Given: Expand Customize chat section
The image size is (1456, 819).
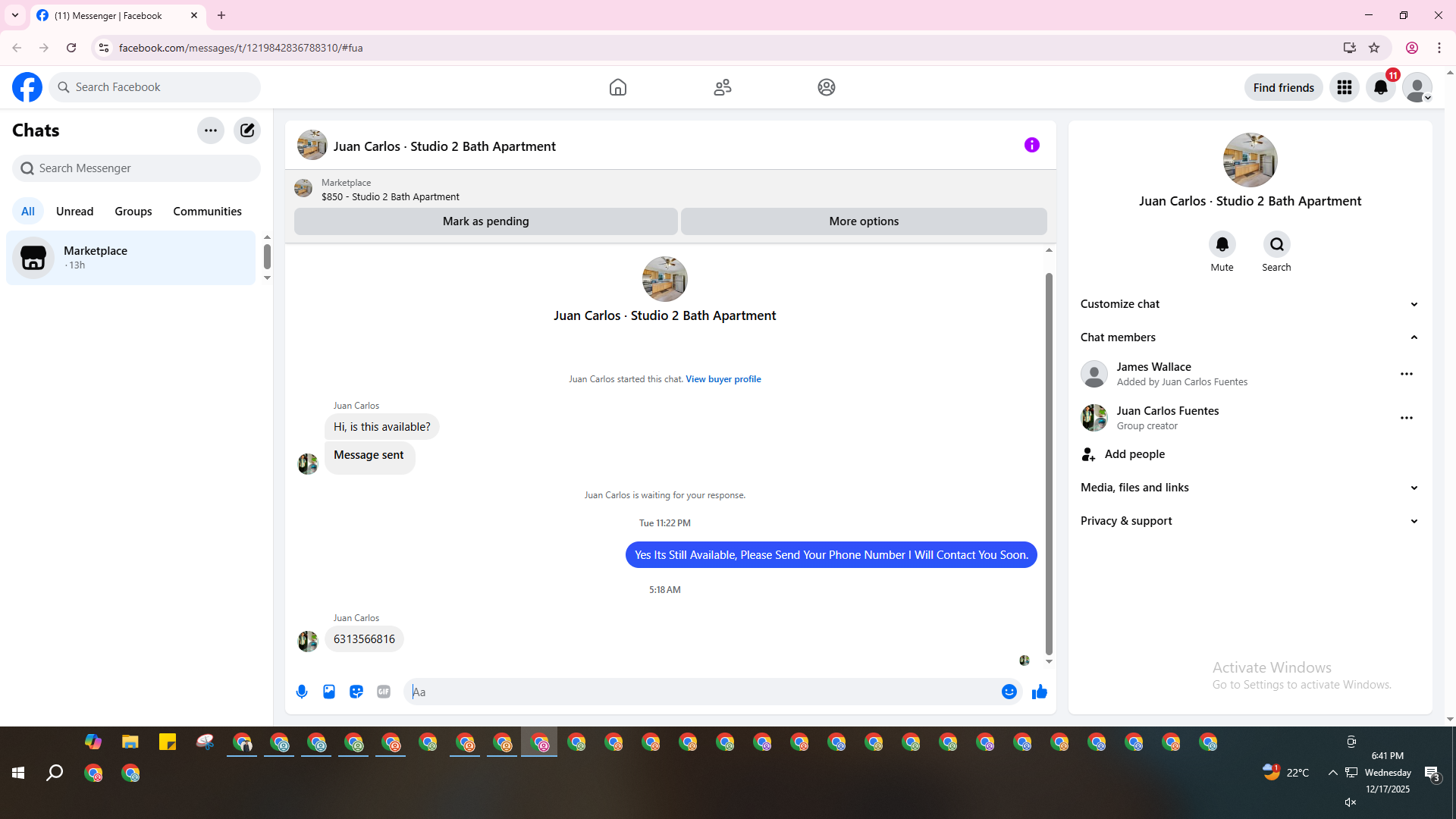Looking at the screenshot, I should point(1414,304).
